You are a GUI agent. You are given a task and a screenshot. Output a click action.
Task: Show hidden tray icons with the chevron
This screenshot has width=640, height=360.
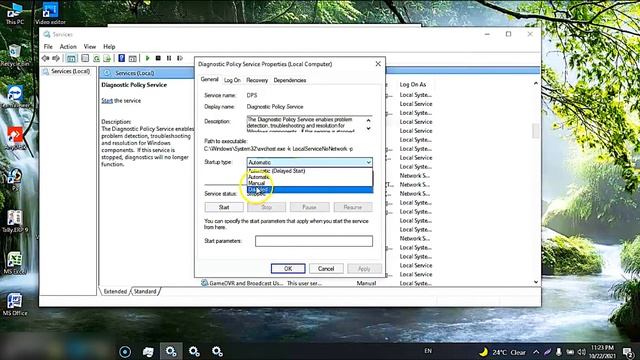536,352
